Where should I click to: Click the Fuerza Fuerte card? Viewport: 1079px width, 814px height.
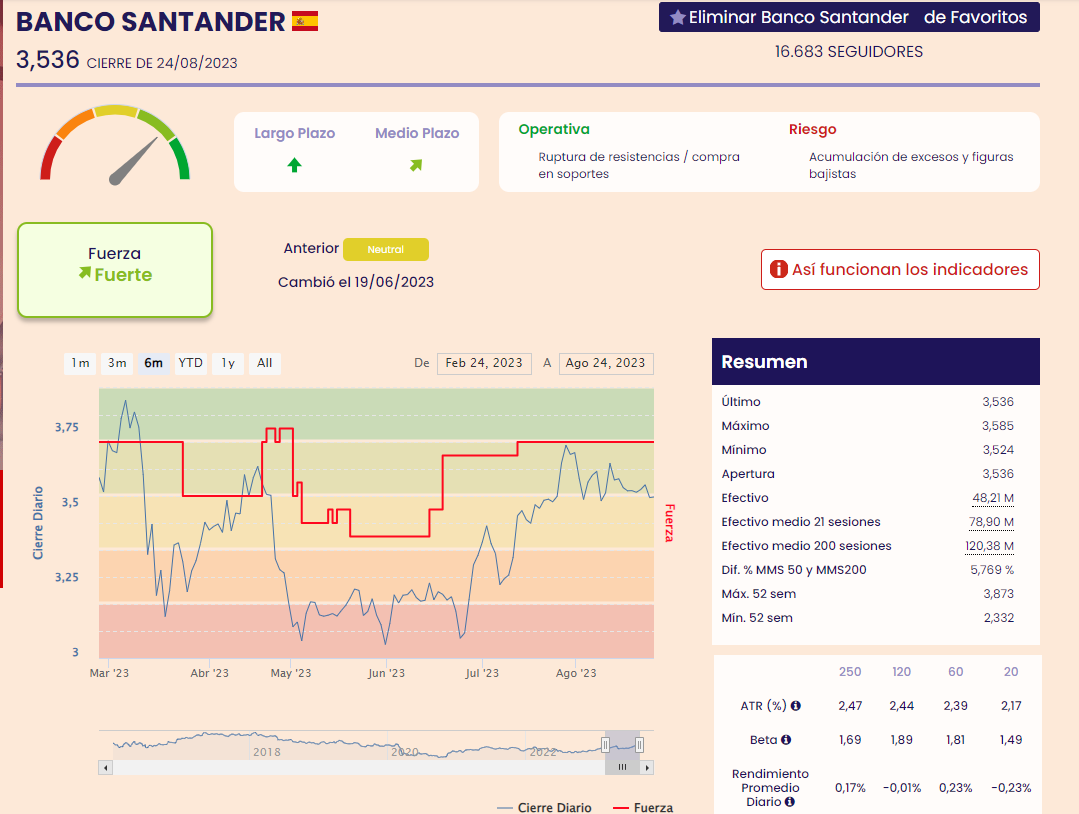point(115,270)
